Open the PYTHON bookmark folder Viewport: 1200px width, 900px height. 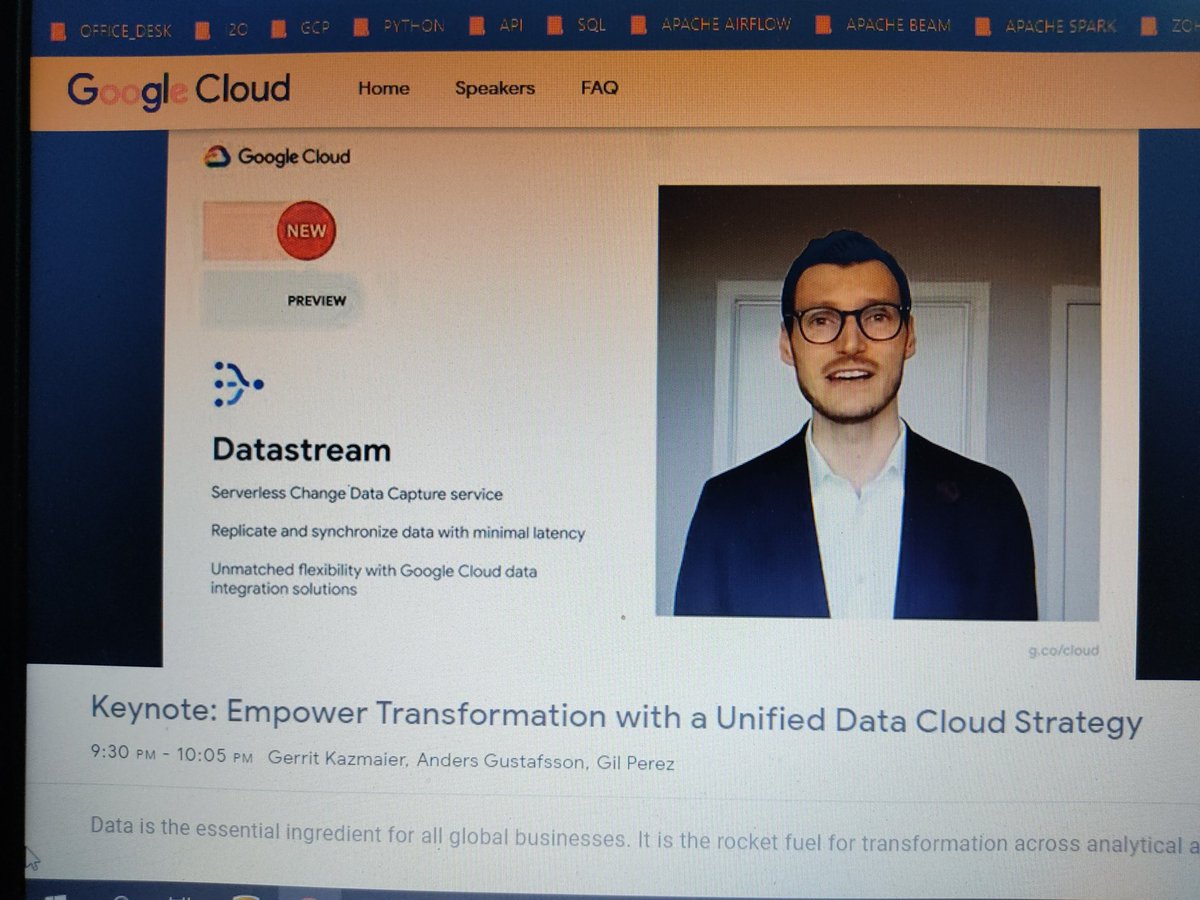point(400,26)
